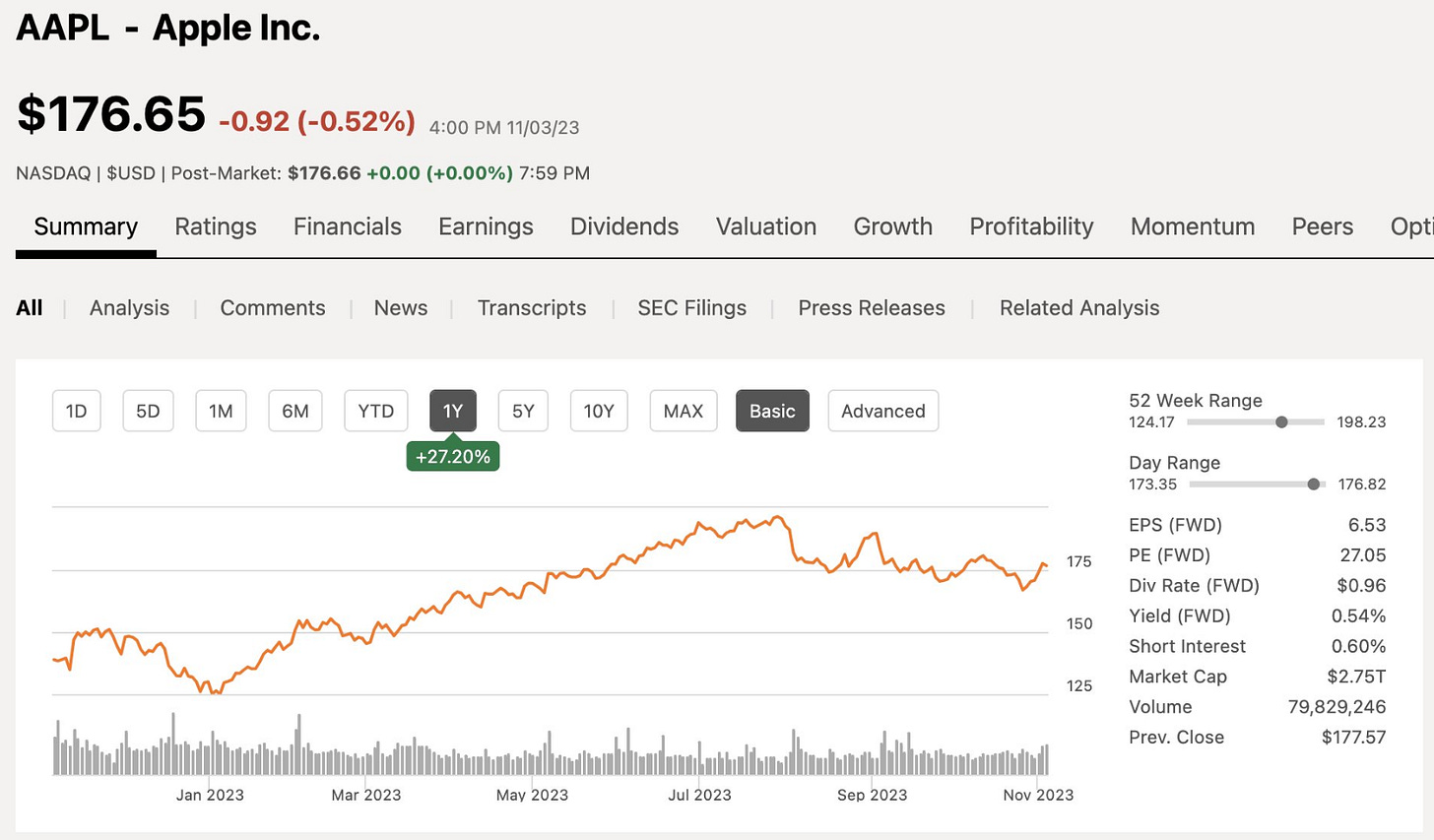This screenshot has height=840, width=1434.
Task: Select the Summary tab
Action: click(86, 226)
